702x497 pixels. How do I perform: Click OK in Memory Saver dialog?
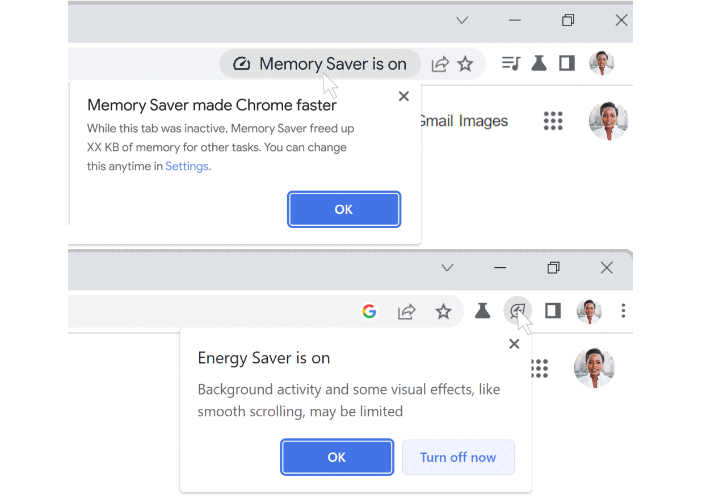tap(344, 209)
